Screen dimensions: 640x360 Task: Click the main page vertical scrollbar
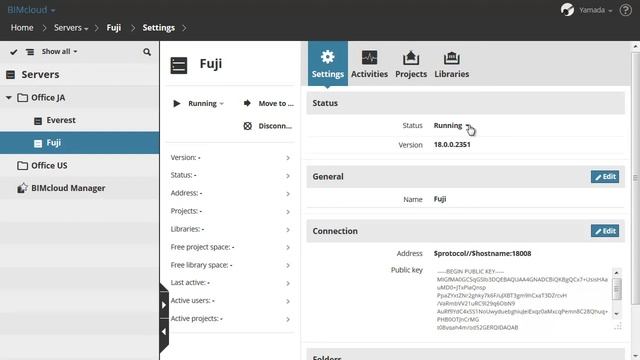coord(636,178)
